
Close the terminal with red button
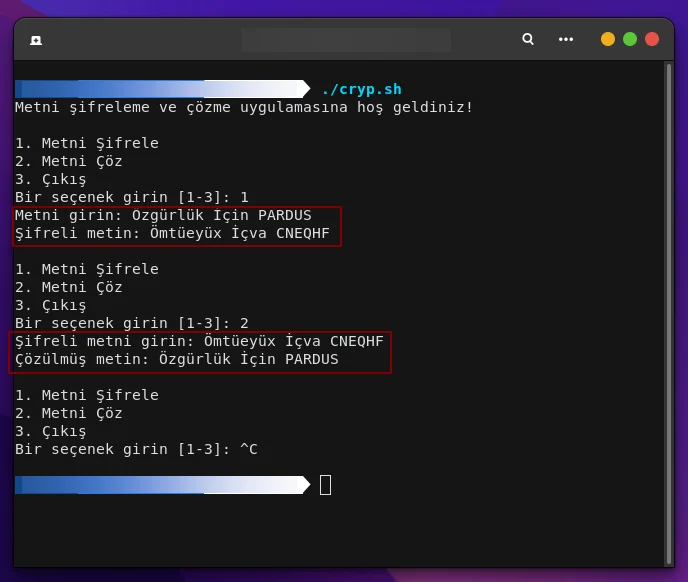click(x=652, y=39)
